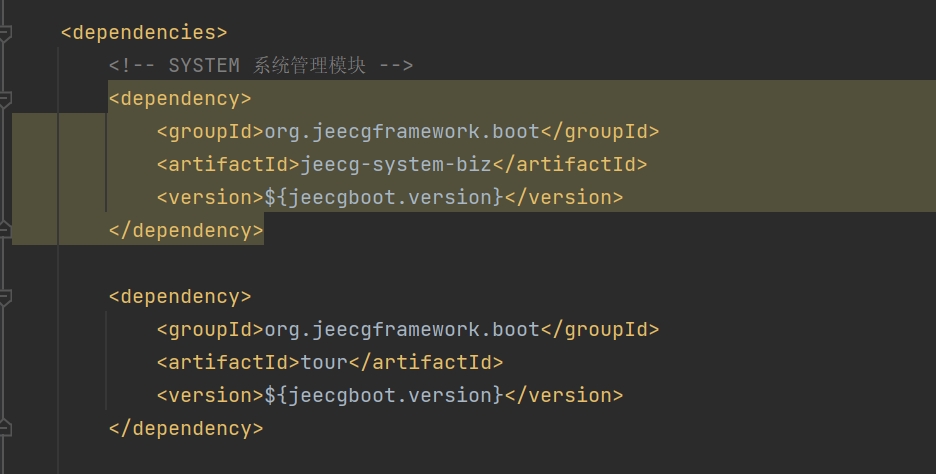Collapse the dependencies block fold marker
The image size is (936, 474).
point(5,33)
